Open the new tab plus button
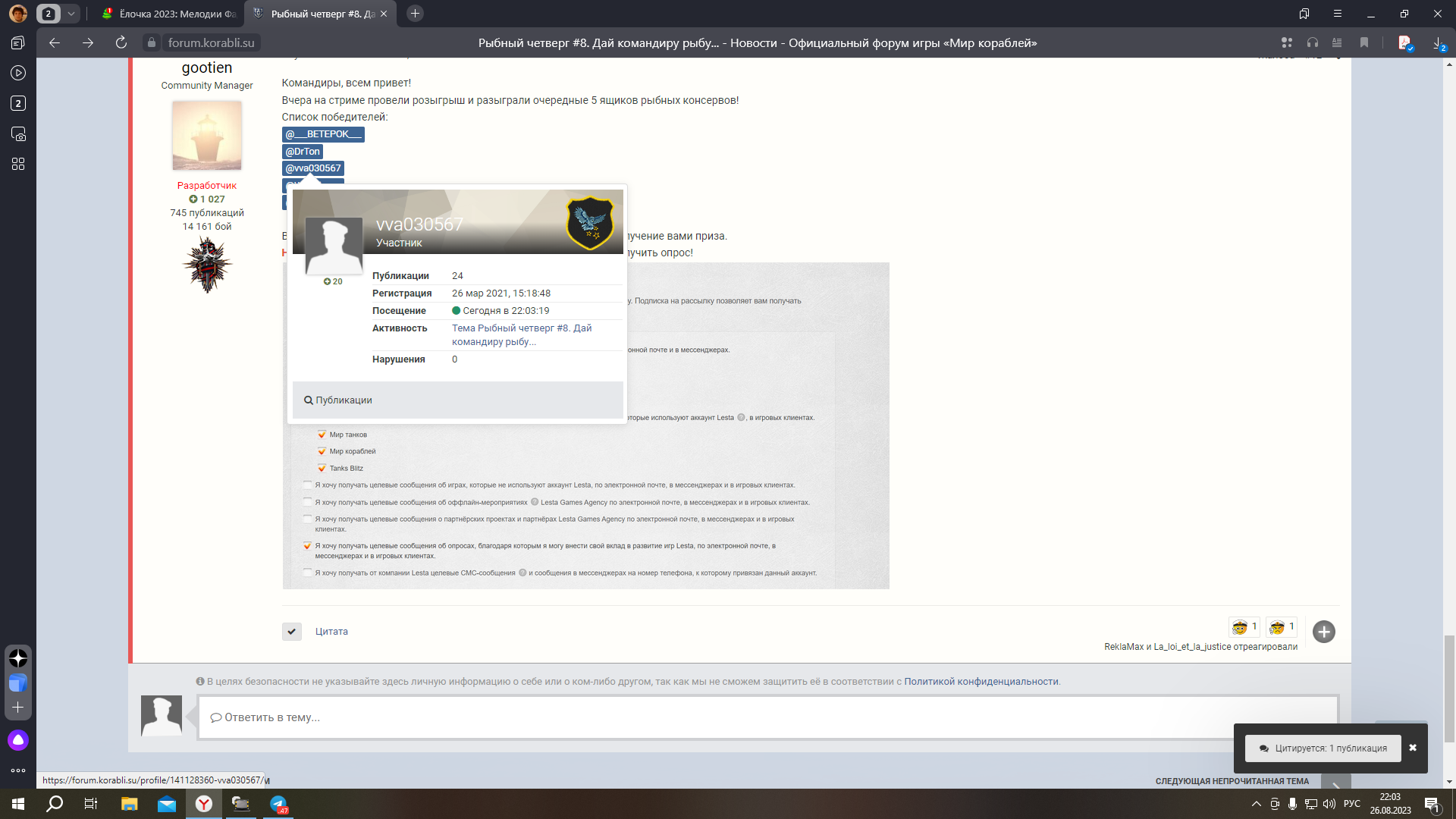The width and height of the screenshot is (1456, 819). click(x=415, y=14)
